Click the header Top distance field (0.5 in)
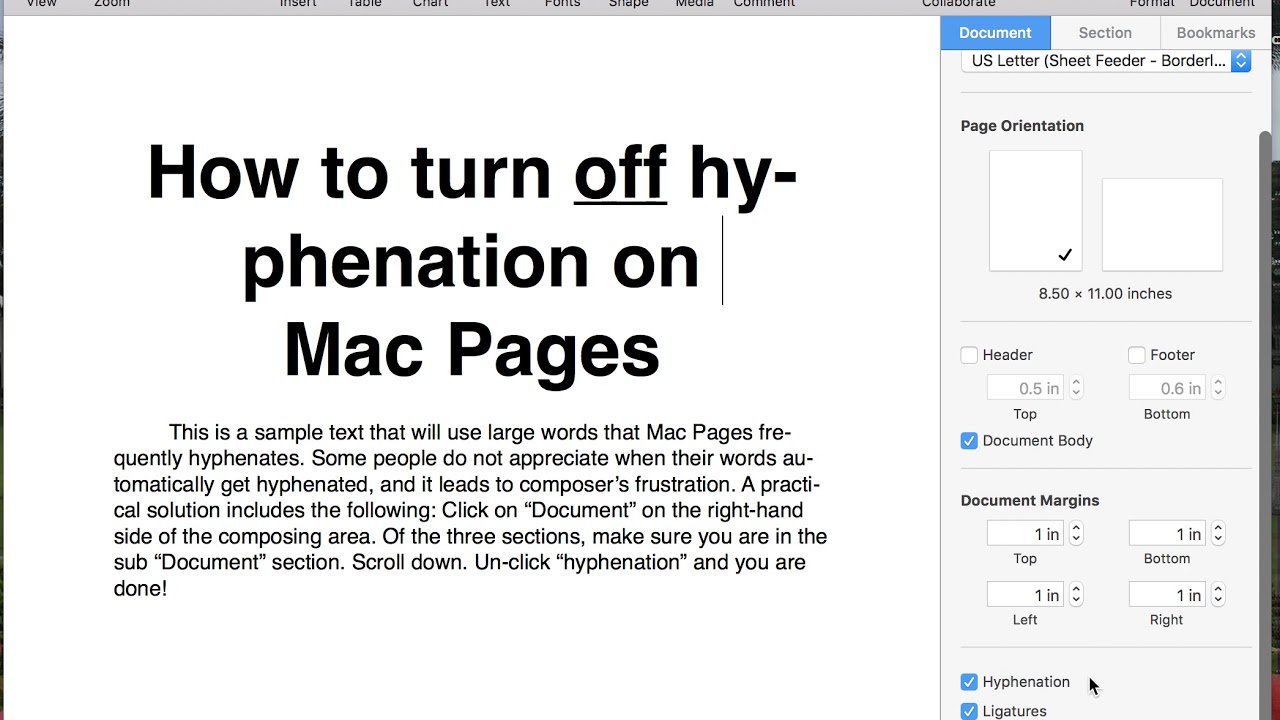Screen dimensions: 1280x720 click(1025, 388)
